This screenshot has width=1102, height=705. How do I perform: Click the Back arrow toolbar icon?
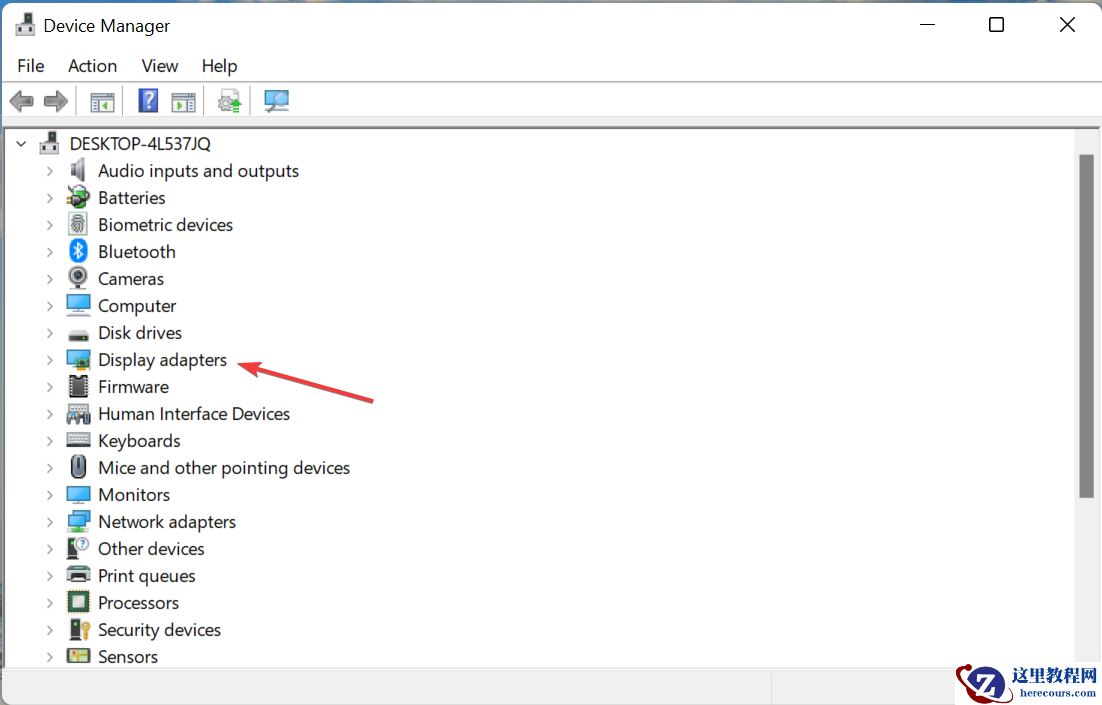[x=22, y=101]
